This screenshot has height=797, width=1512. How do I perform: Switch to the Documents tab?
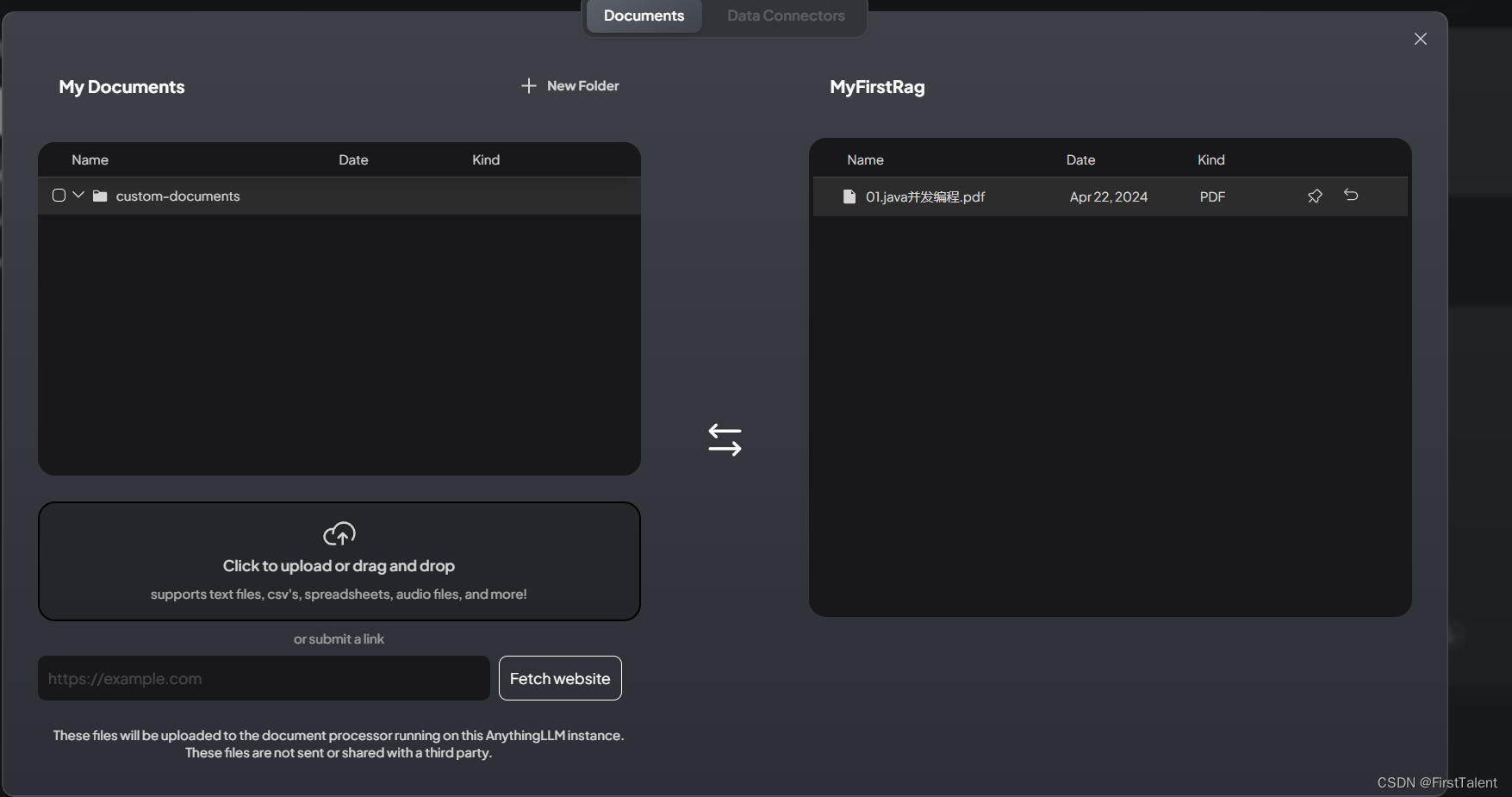click(x=644, y=16)
